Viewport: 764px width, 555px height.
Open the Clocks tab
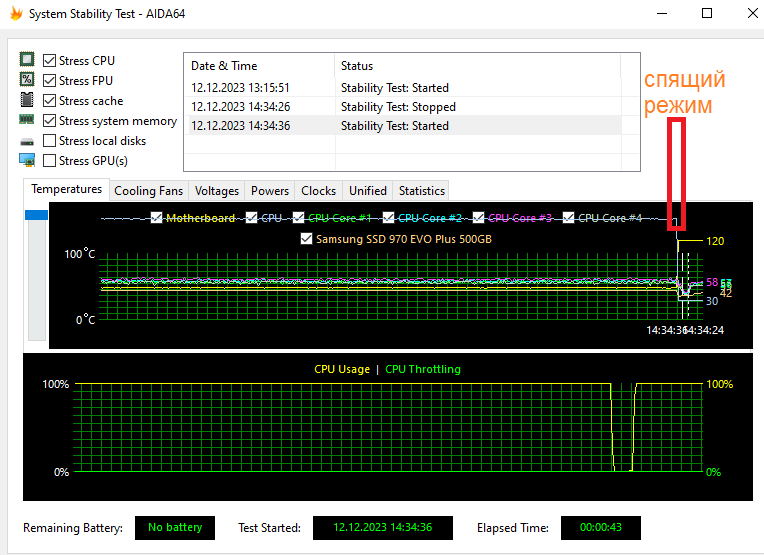tap(319, 191)
